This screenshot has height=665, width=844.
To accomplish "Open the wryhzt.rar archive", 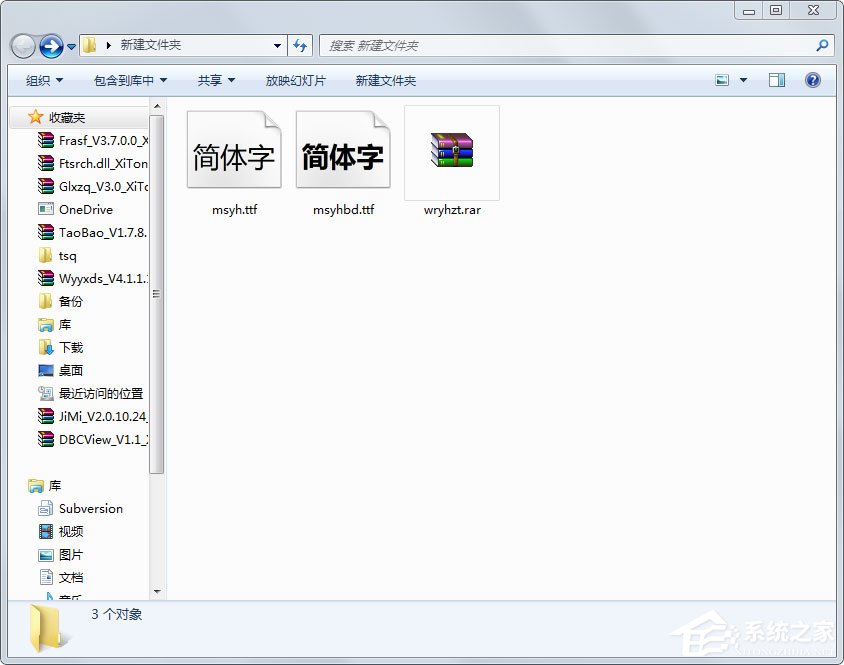I will 450,152.
